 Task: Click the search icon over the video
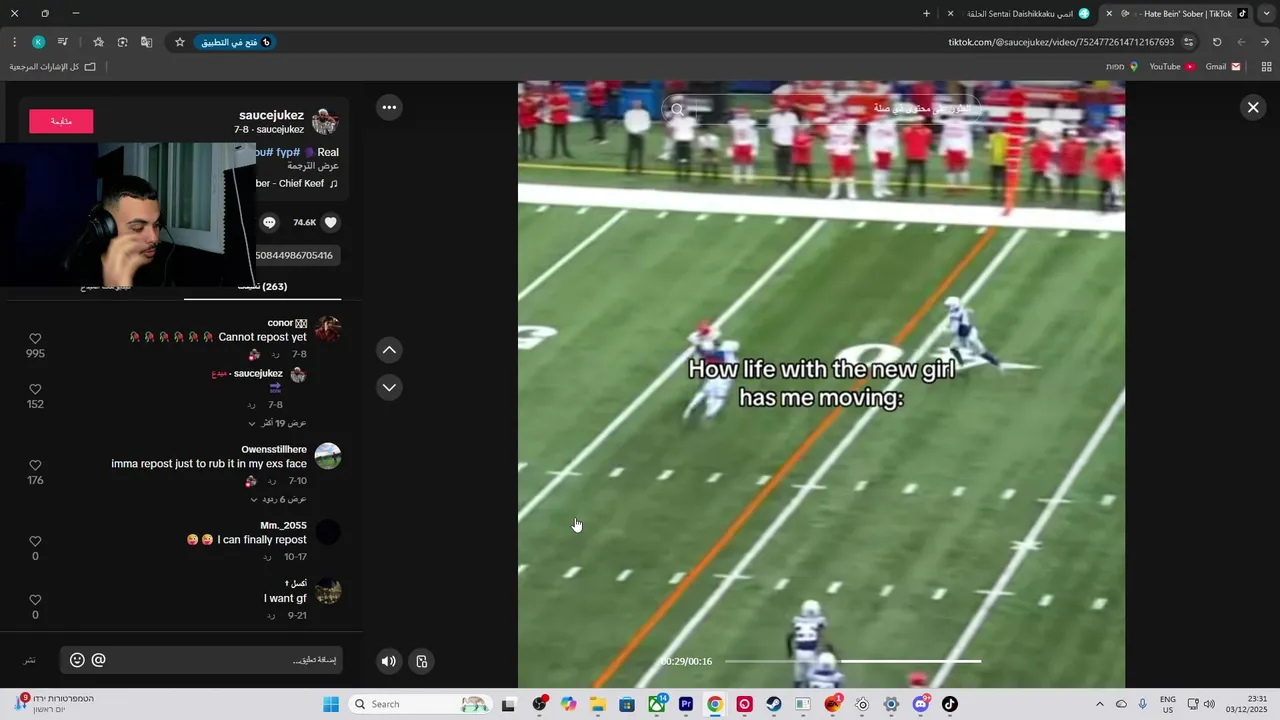point(677,109)
